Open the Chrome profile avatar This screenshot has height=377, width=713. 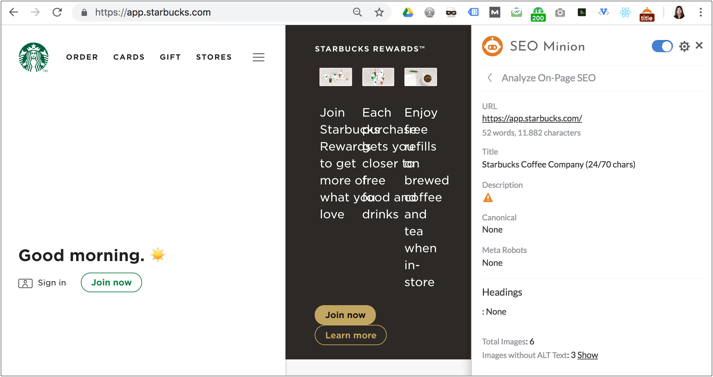(x=679, y=12)
